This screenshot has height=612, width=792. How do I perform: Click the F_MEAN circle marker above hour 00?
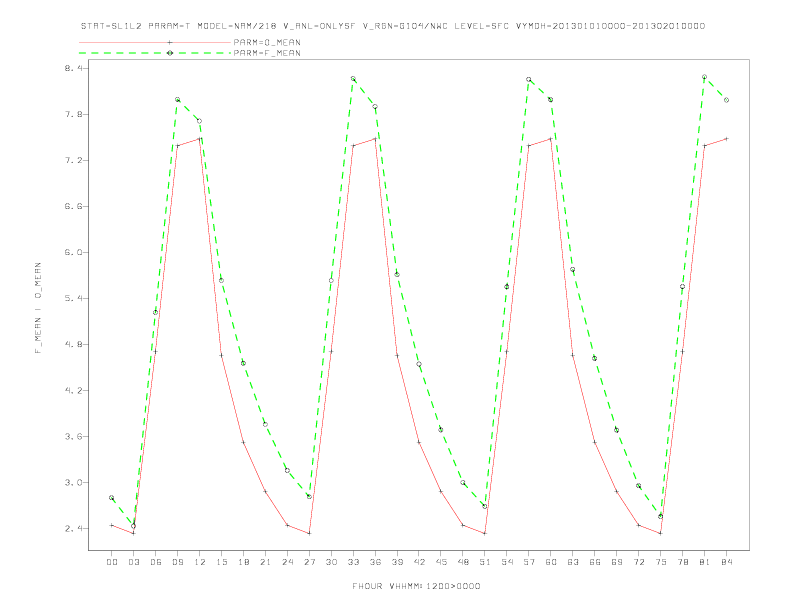point(112,497)
